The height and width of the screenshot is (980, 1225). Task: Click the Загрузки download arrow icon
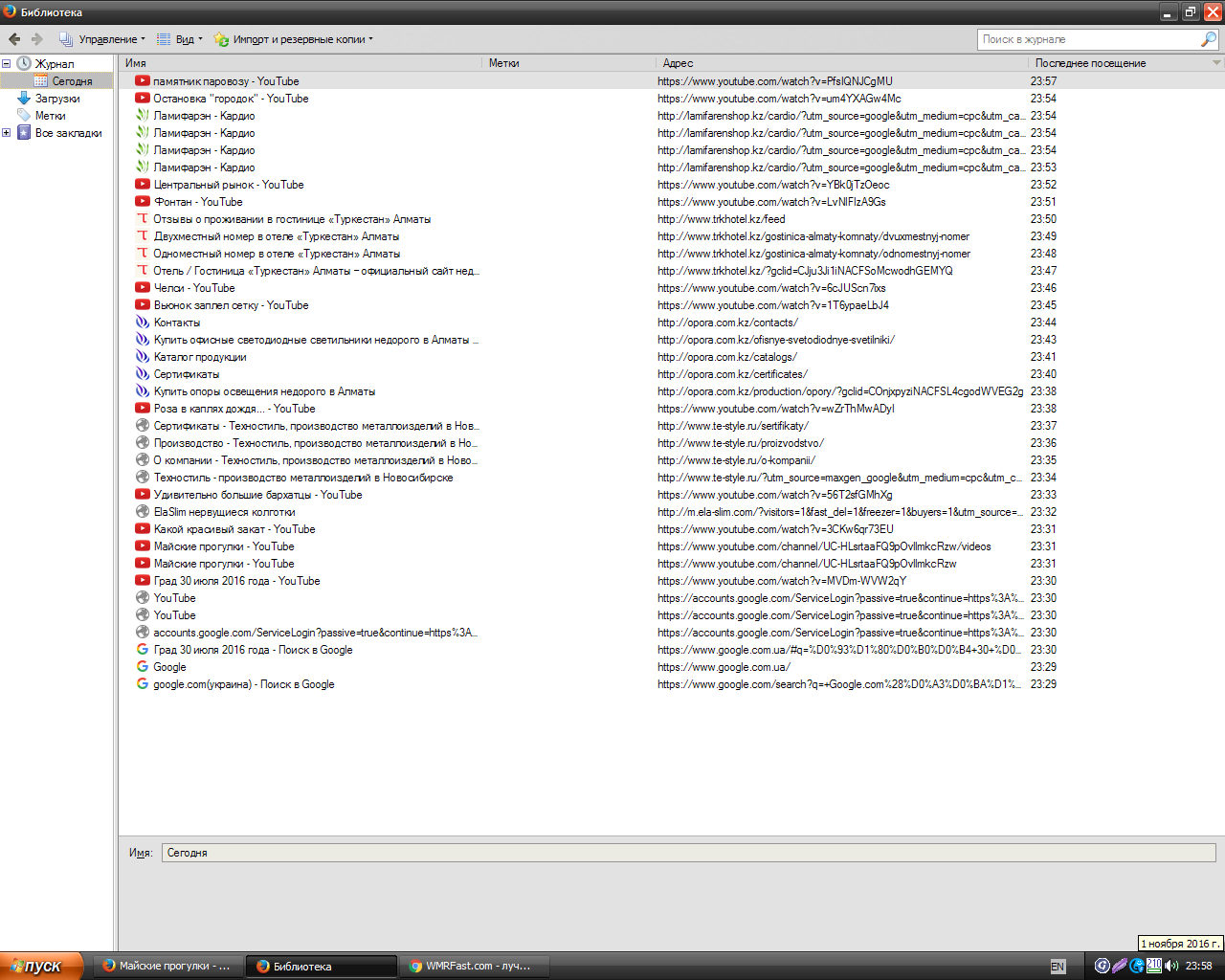pos(24,99)
